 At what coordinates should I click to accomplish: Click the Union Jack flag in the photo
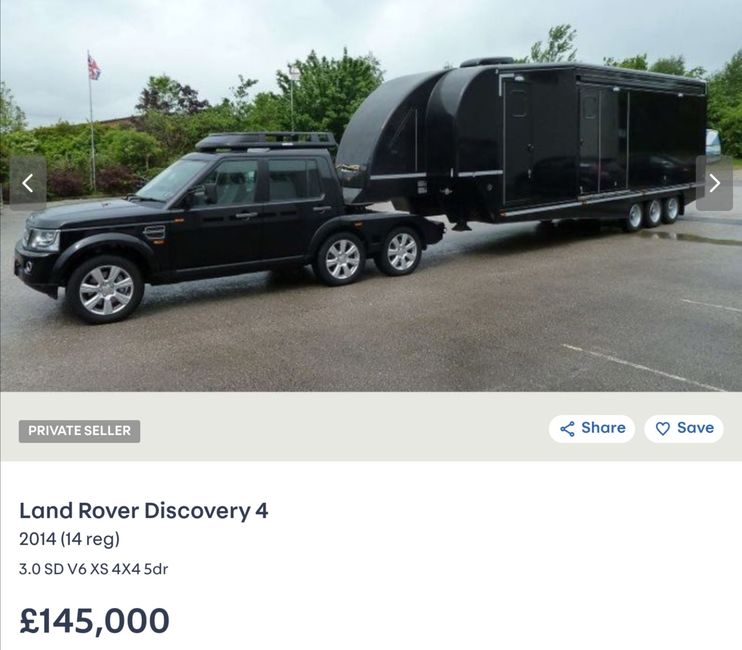[94, 67]
